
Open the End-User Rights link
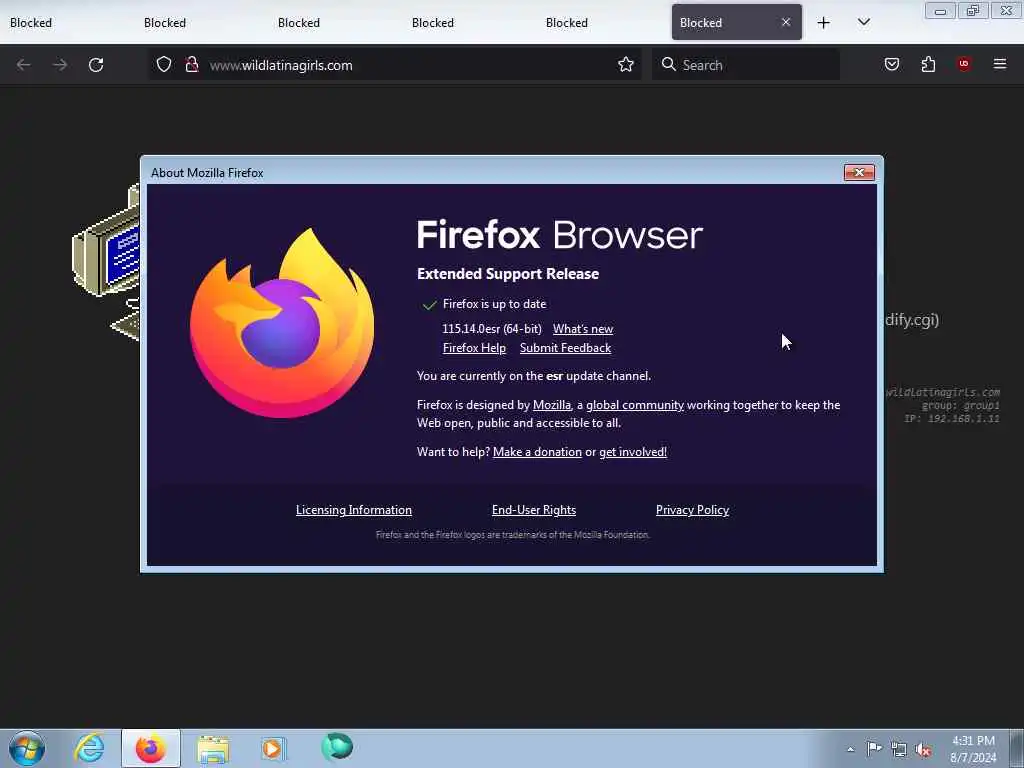534,510
